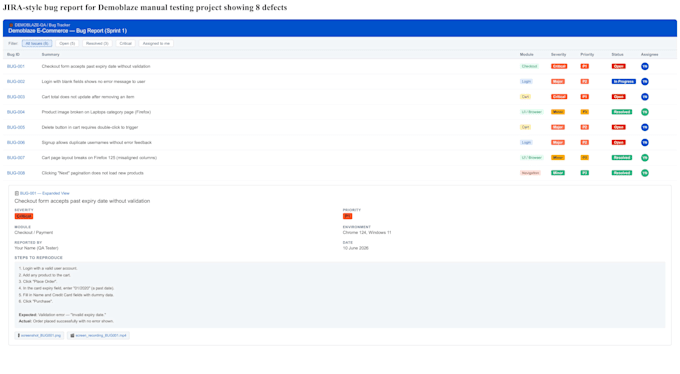Click the Login module tag in BUG-002 row
This screenshot has width=680, height=374.
tap(526, 82)
